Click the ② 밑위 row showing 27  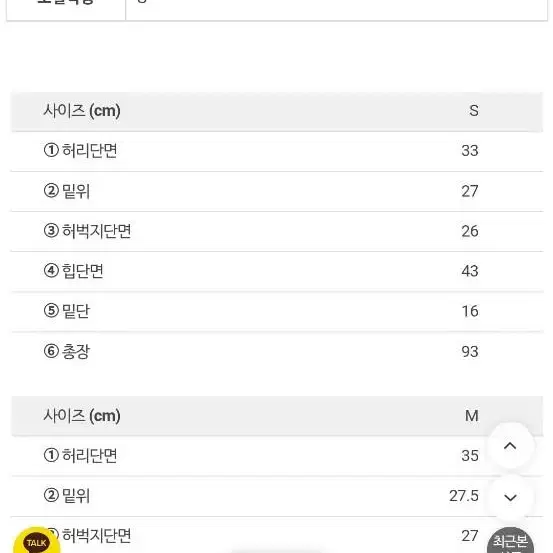(277, 192)
